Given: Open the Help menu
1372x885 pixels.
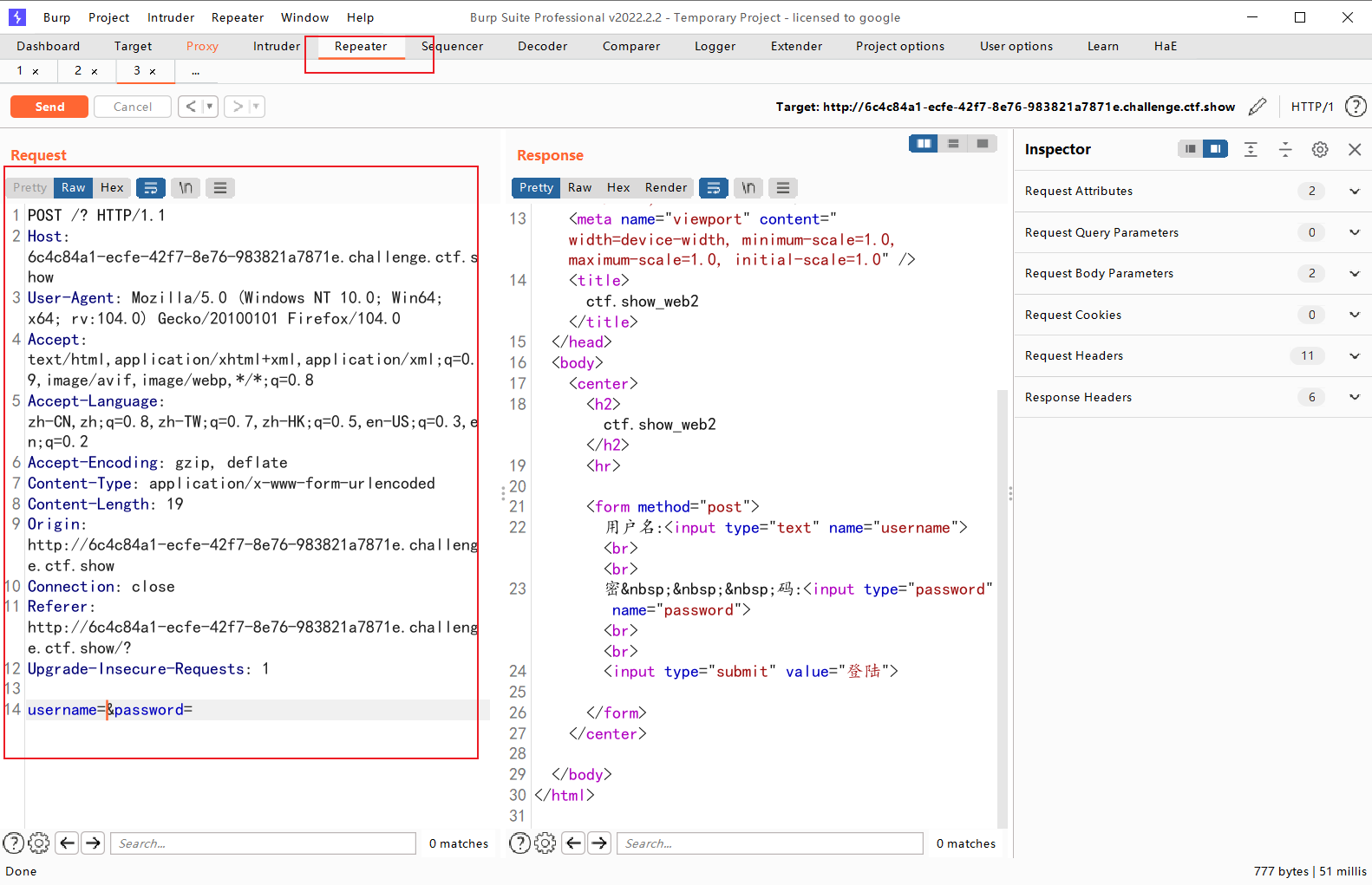Looking at the screenshot, I should 360,17.
